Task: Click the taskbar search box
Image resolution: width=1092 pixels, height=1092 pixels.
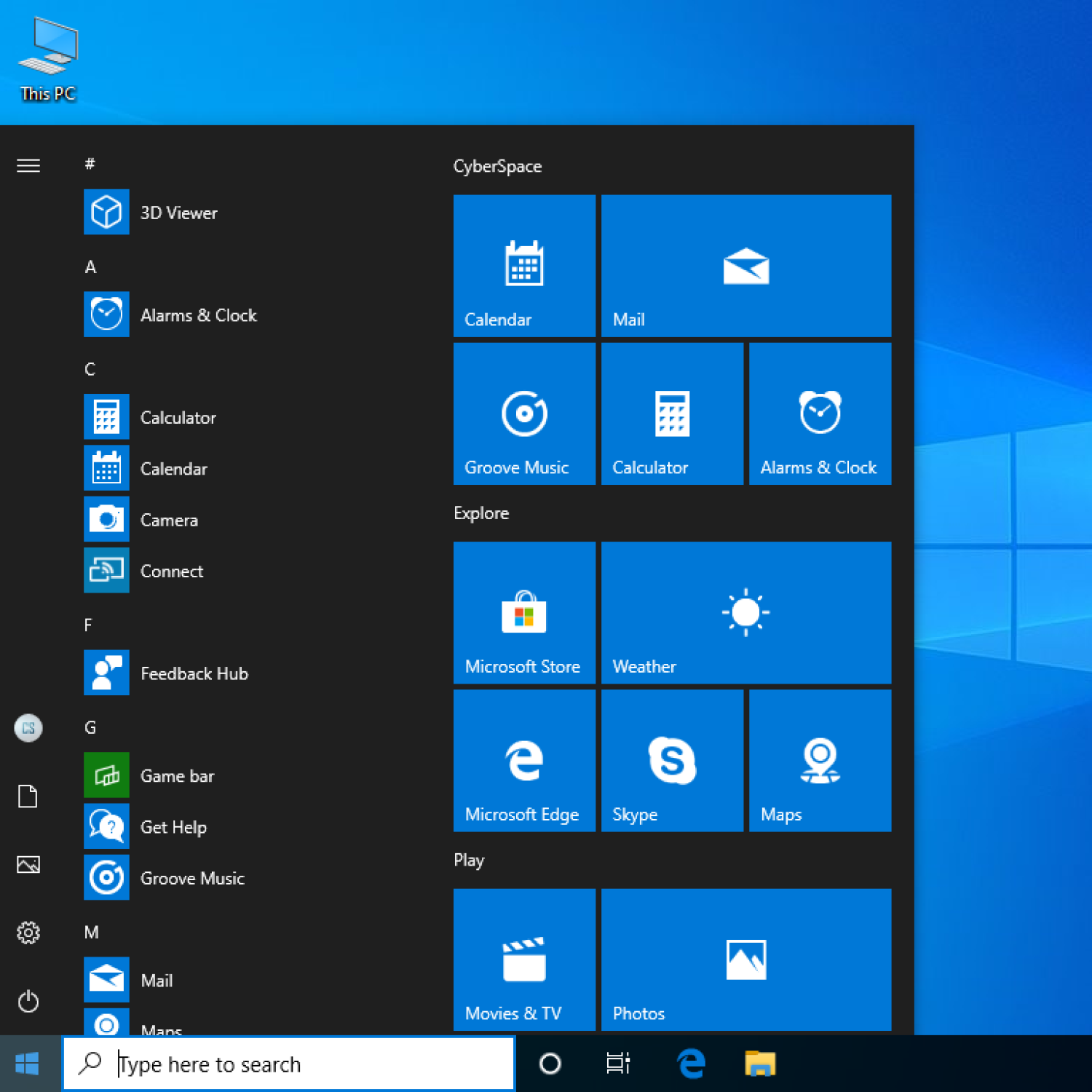Action: click(289, 1064)
